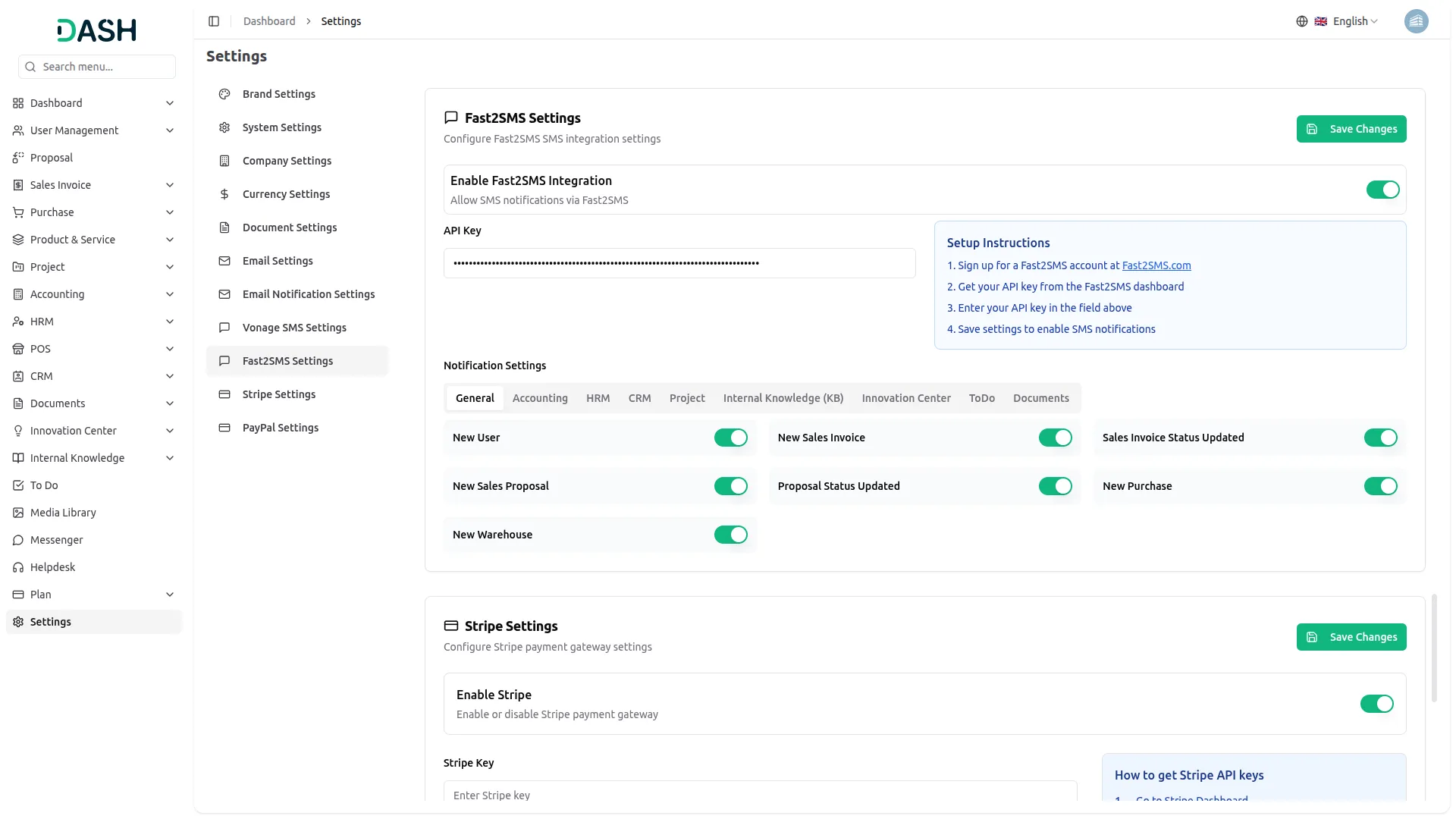The image size is (1456, 819).
Task: Expand the User Management chevron
Action: pyautogui.click(x=170, y=130)
